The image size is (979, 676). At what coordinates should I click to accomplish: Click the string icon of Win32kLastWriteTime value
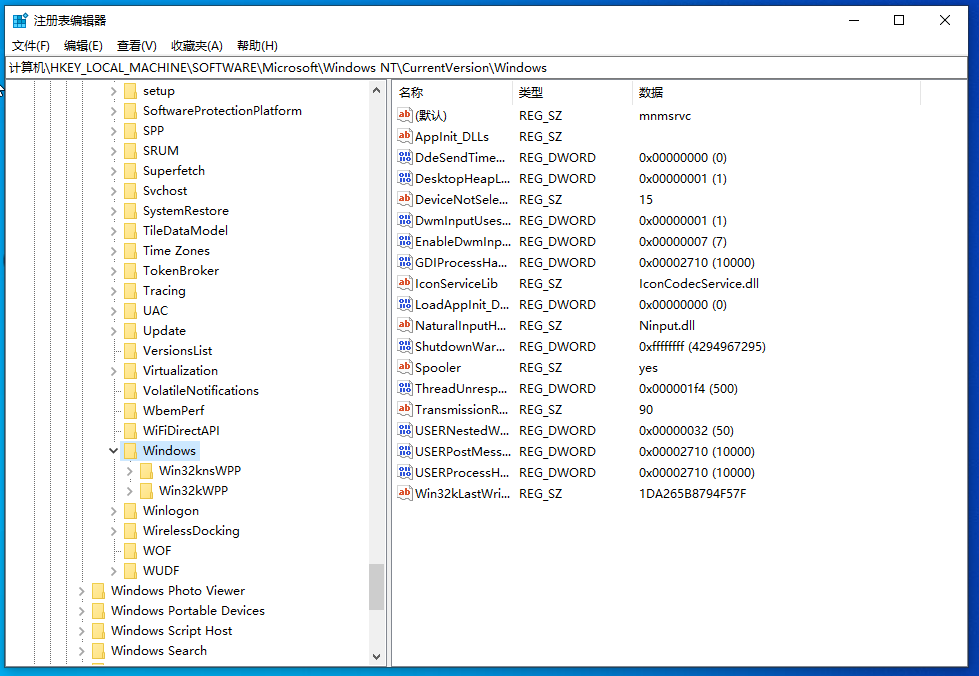tap(405, 494)
